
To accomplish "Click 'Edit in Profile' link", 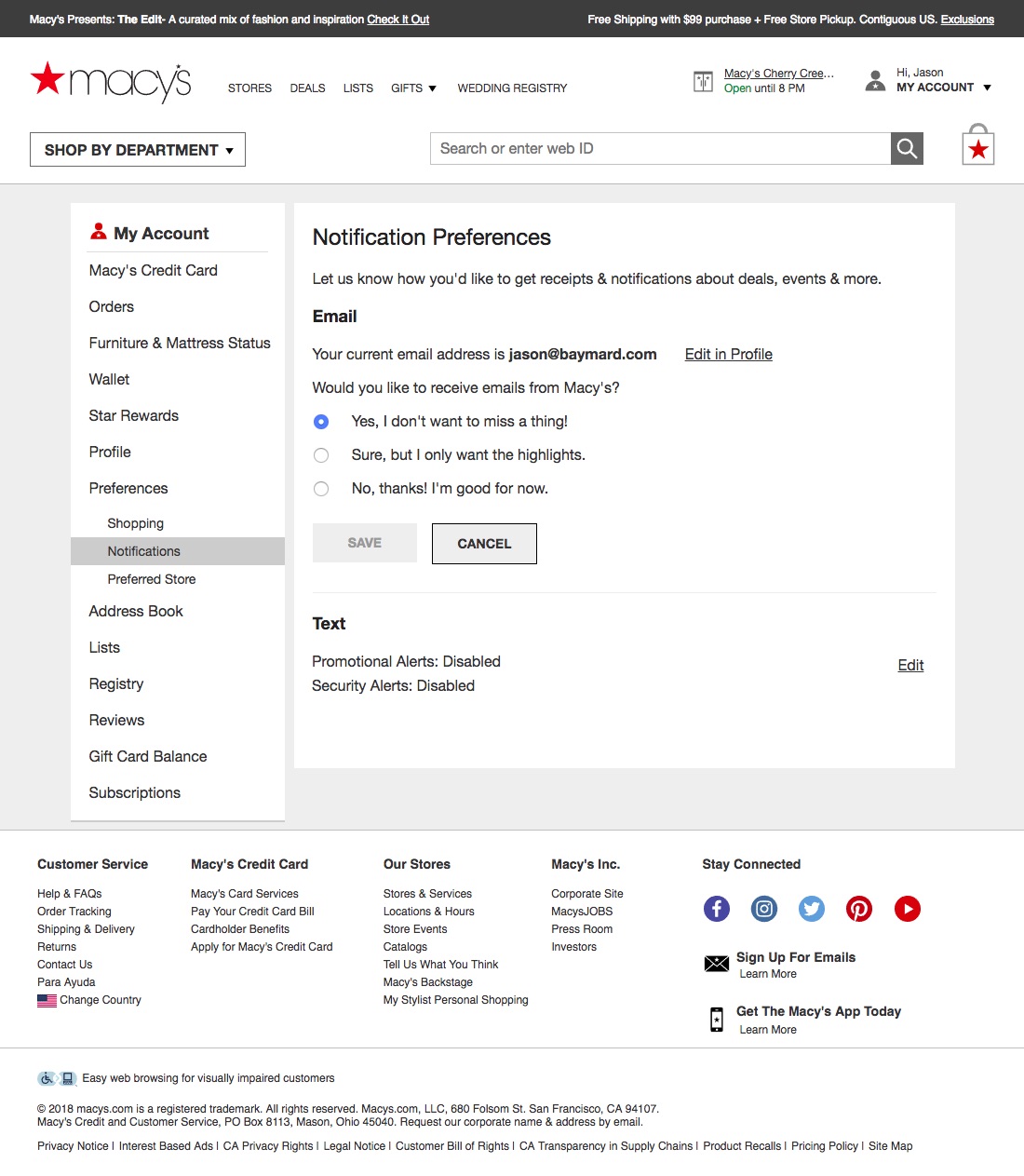I will coord(728,354).
